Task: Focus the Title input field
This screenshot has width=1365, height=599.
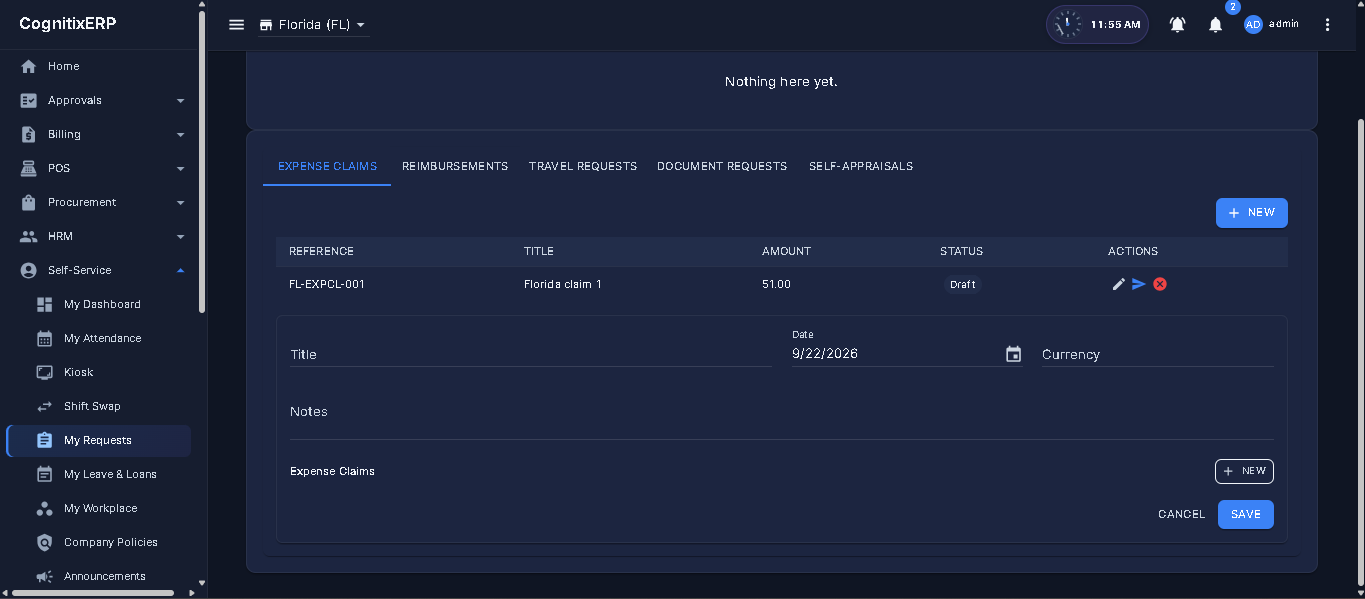Action: [531, 354]
